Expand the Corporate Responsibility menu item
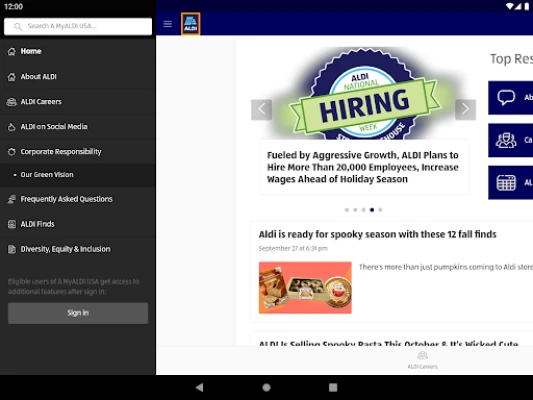 [78, 152]
